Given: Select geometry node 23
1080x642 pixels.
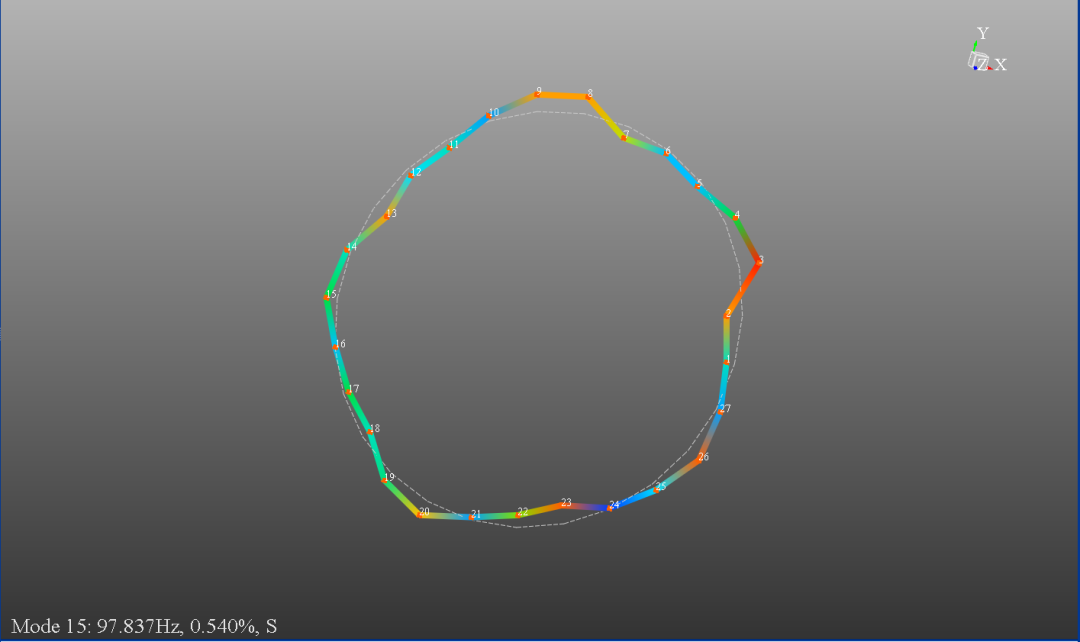Looking at the screenshot, I should 563,504.
